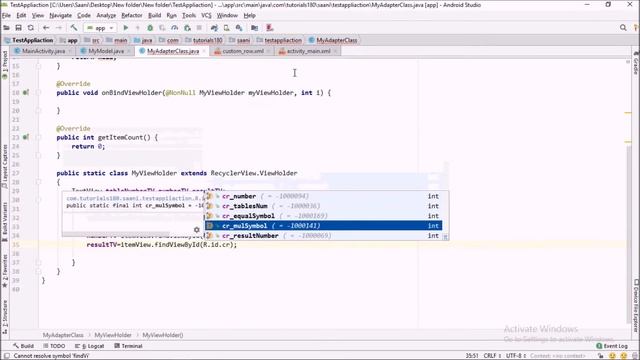This screenshot has width=640, height=360.
Task: Switch to the custom_row.xml editor tab
Action: pyautogui.click(x=243, y=51)
